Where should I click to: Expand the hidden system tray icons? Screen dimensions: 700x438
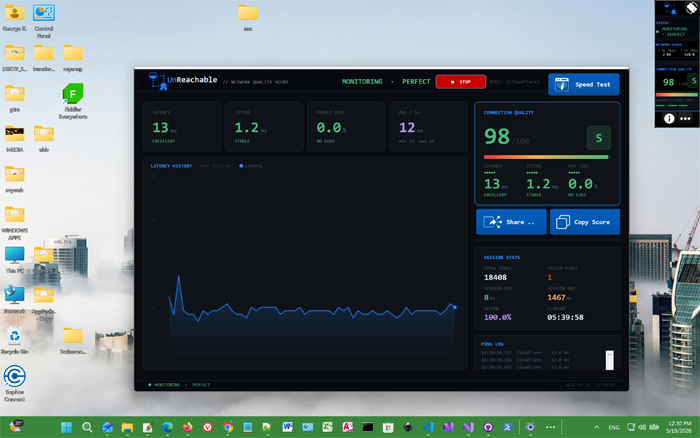(596, 427)
